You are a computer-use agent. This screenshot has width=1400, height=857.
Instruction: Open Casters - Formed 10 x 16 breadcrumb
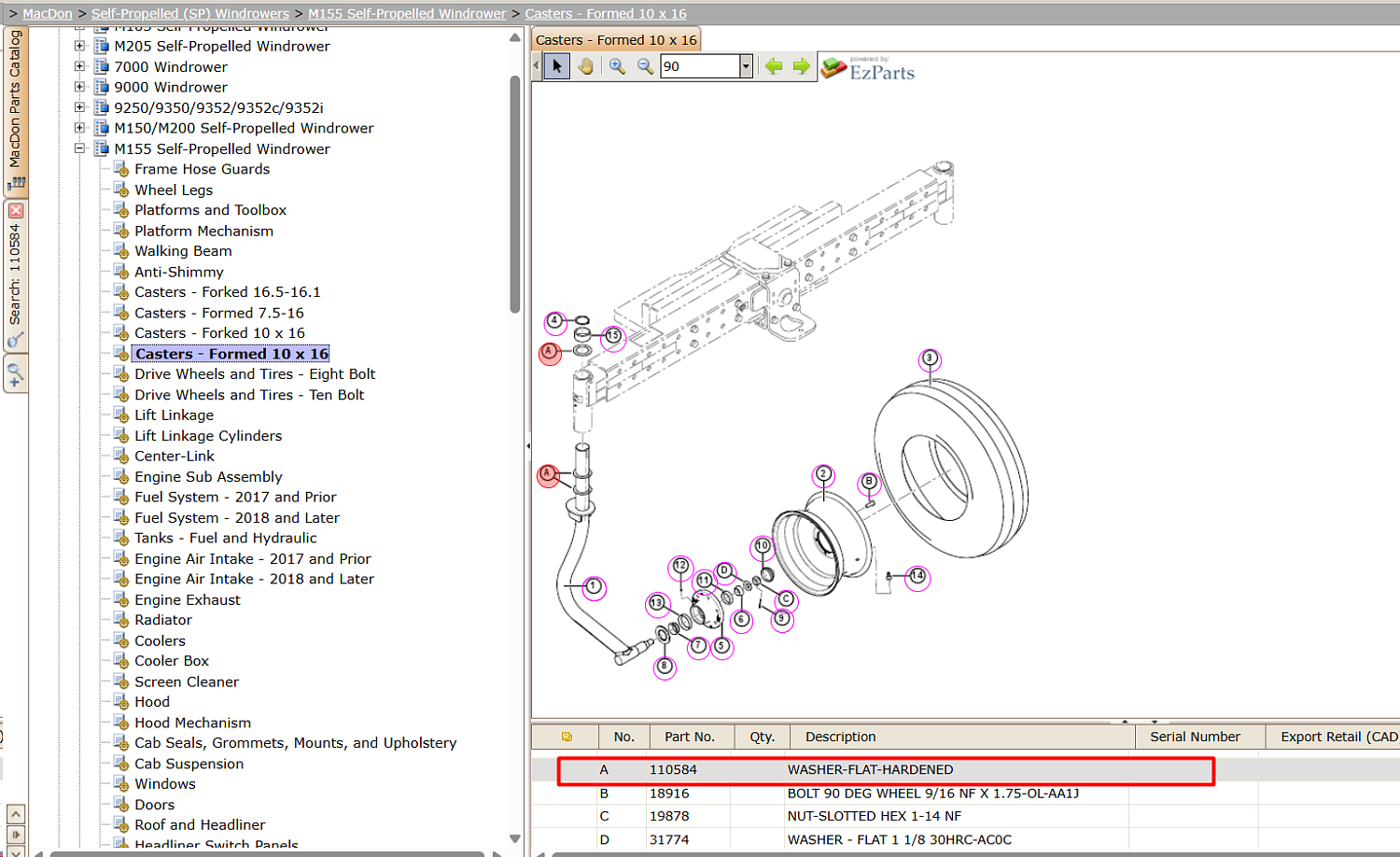point(606,14)
